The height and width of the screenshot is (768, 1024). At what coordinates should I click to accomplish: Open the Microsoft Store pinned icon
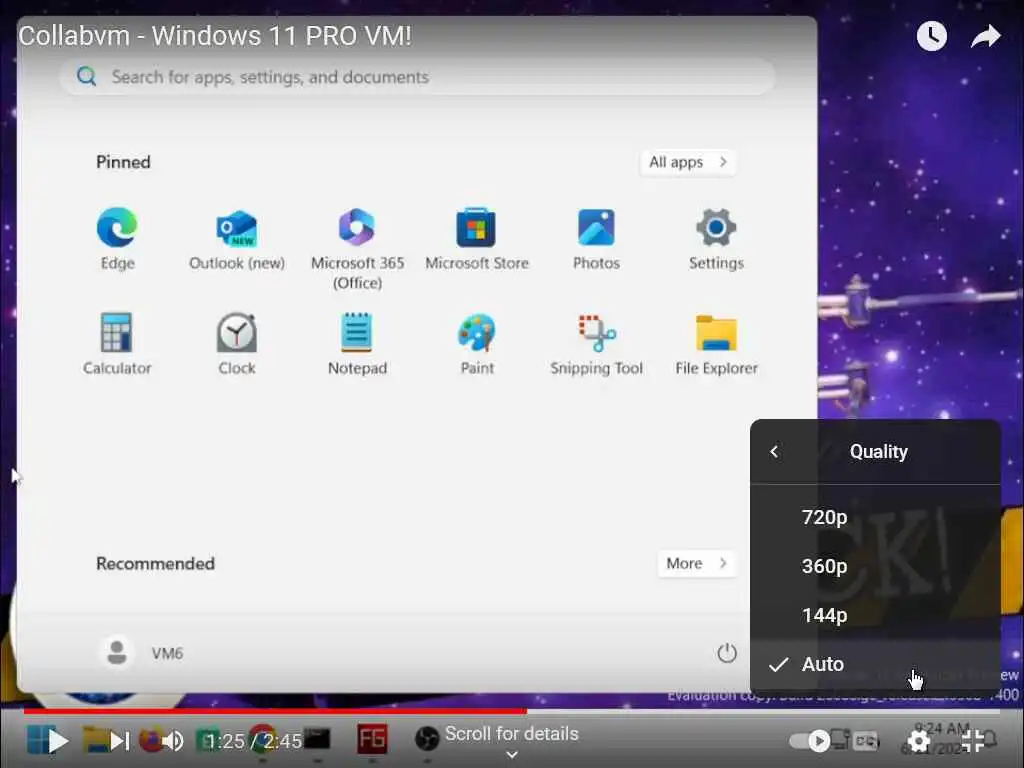(476, 227)
